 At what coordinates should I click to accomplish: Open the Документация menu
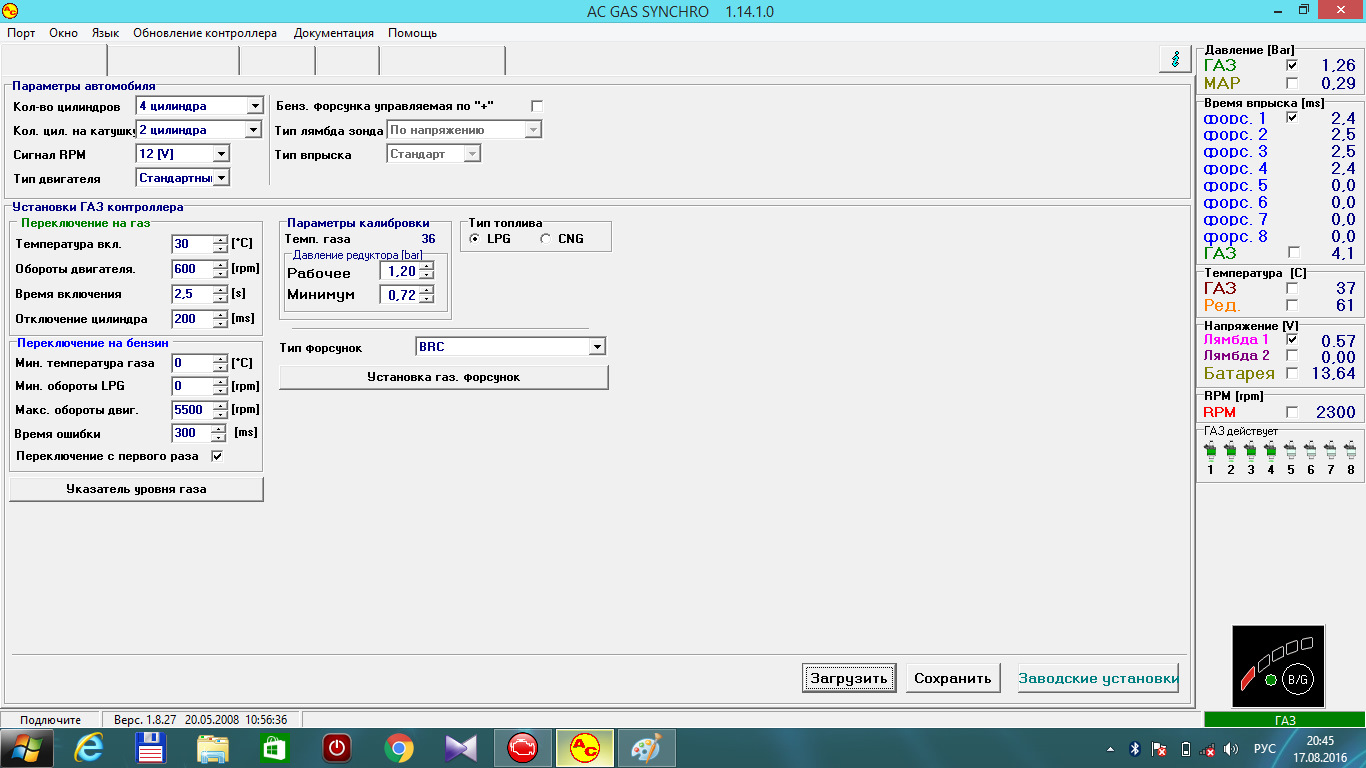coord(334,33)
